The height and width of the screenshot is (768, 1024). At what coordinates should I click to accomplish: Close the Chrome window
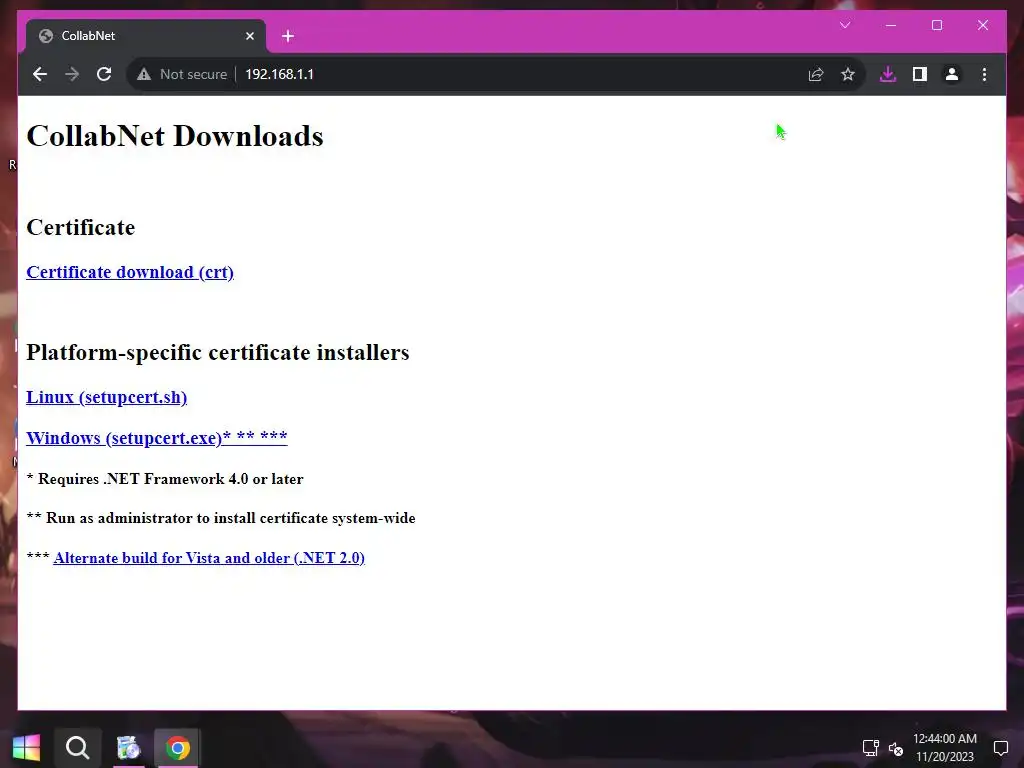[x=983, y=25]
